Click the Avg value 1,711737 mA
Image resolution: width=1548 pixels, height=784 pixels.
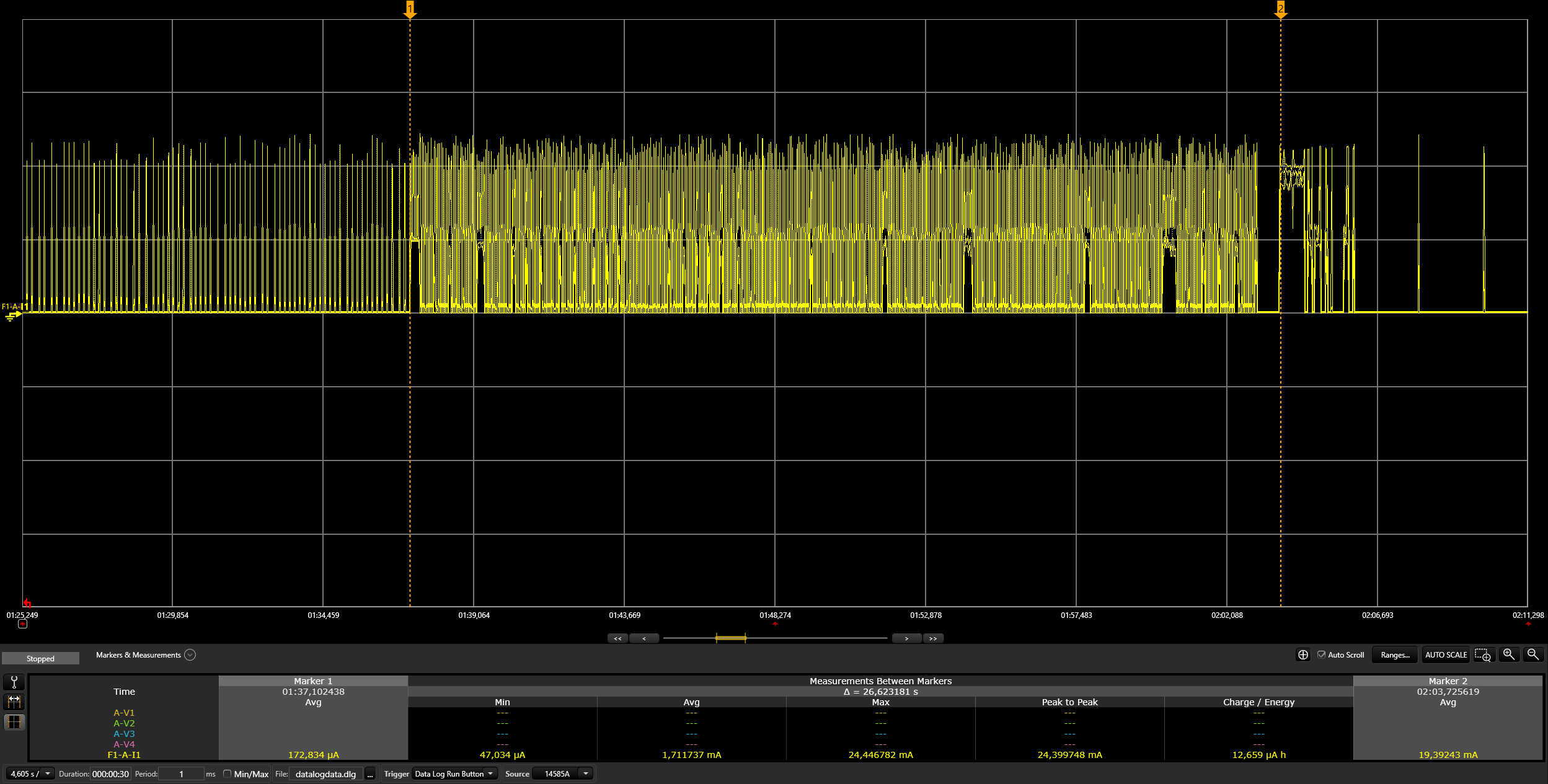click(x=691, y=755)
